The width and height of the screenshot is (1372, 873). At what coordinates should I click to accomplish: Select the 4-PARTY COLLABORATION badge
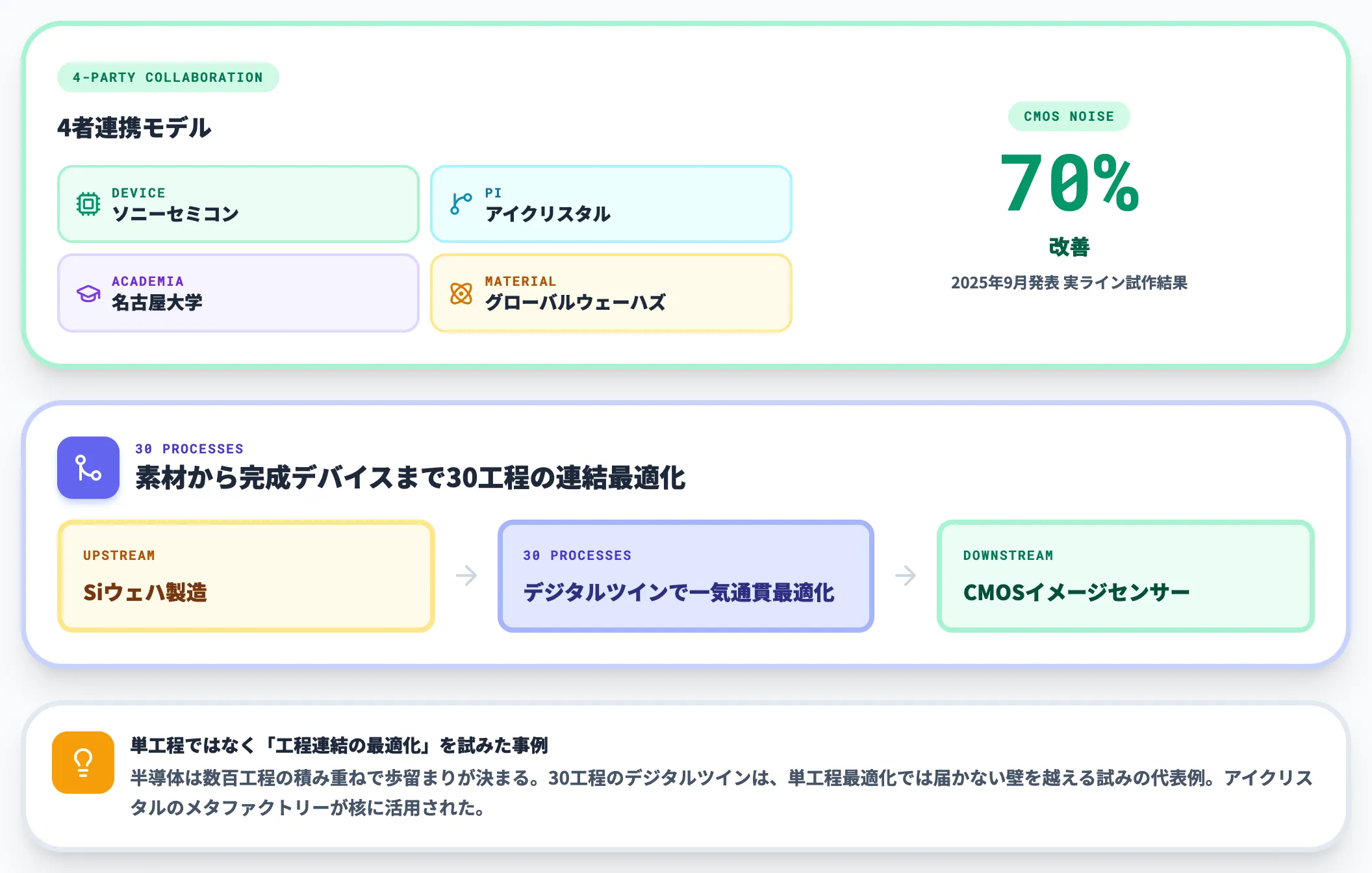click(168, 77)
